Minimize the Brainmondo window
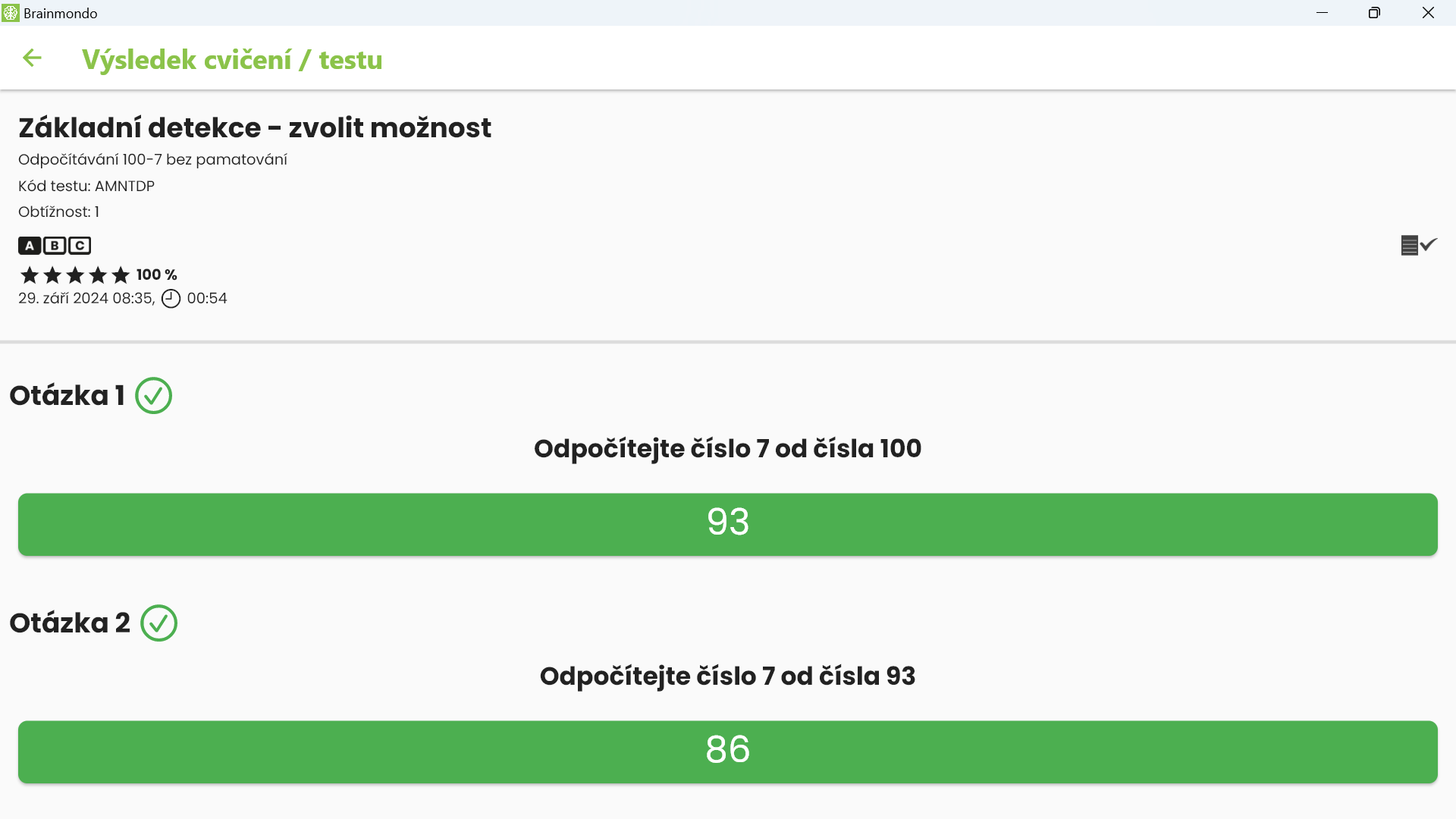The image size is (1456, 819). tap(1323, 13)
